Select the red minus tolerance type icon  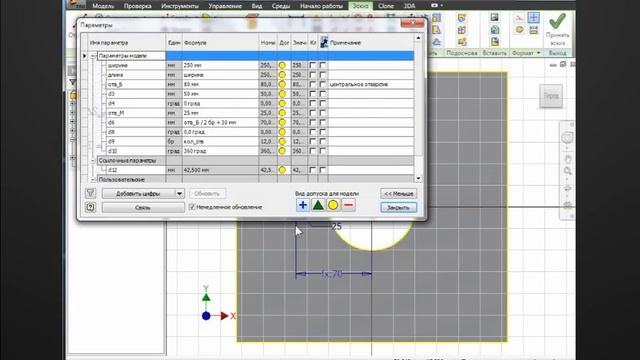coord(348,205)
